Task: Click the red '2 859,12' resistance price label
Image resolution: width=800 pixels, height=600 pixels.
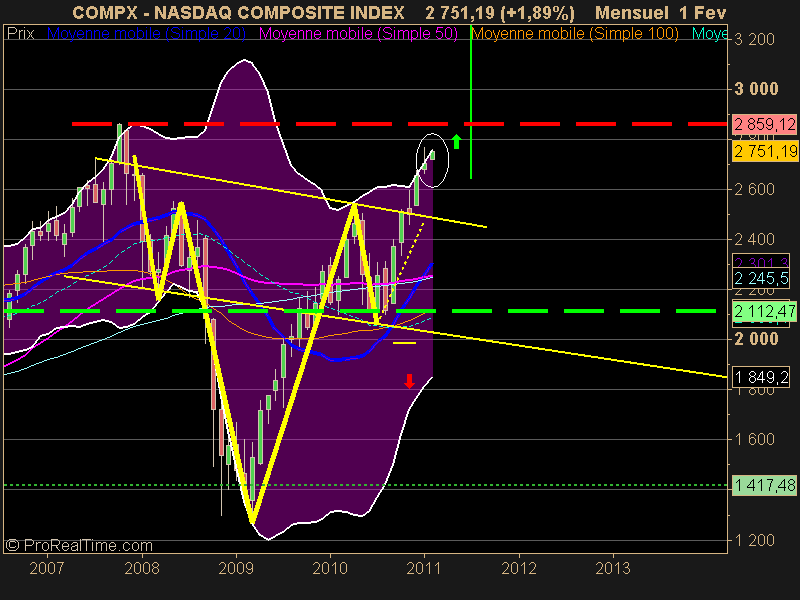Action: click(764, 124)
